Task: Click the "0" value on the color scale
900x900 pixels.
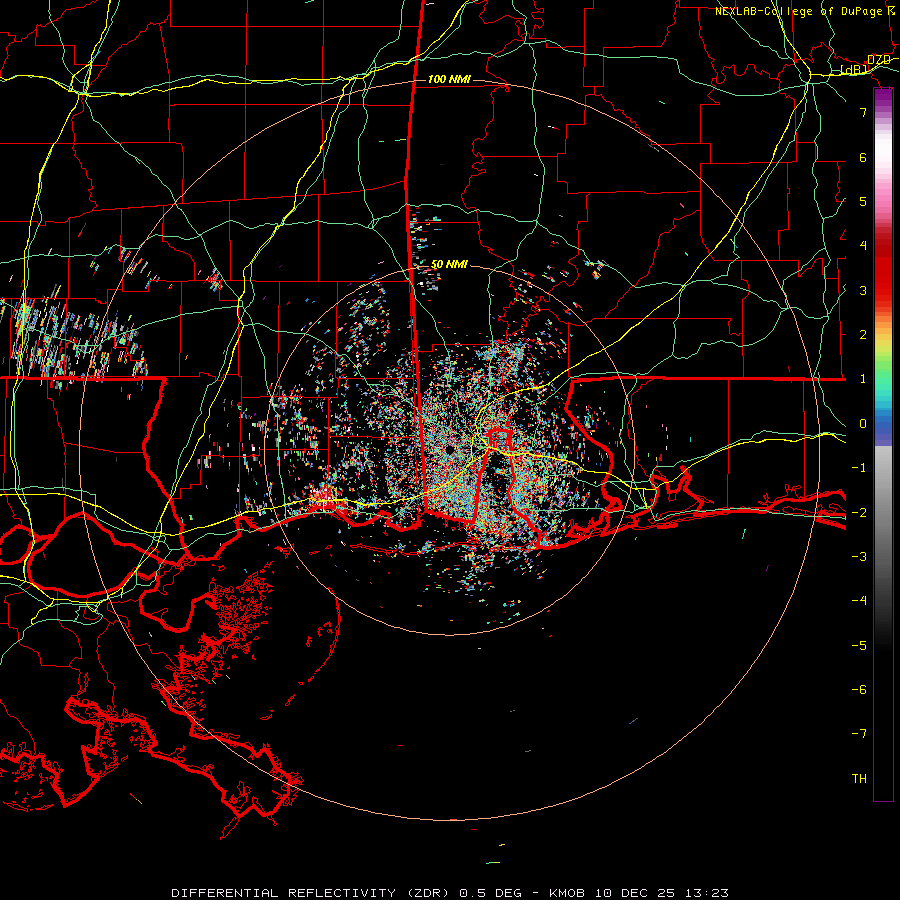Action: [863, 424]
